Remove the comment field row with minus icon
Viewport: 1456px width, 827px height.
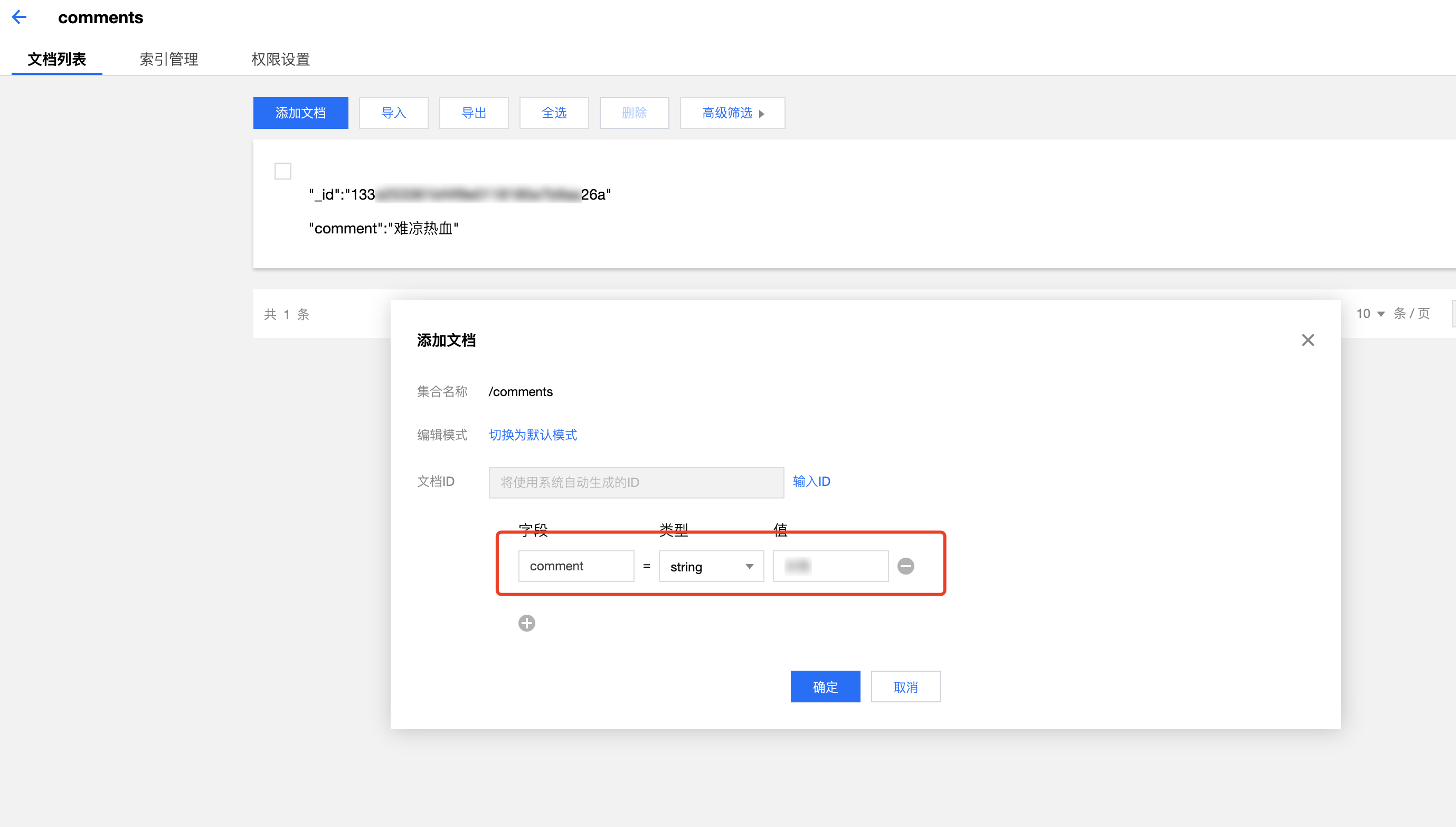tap(905, 566)
